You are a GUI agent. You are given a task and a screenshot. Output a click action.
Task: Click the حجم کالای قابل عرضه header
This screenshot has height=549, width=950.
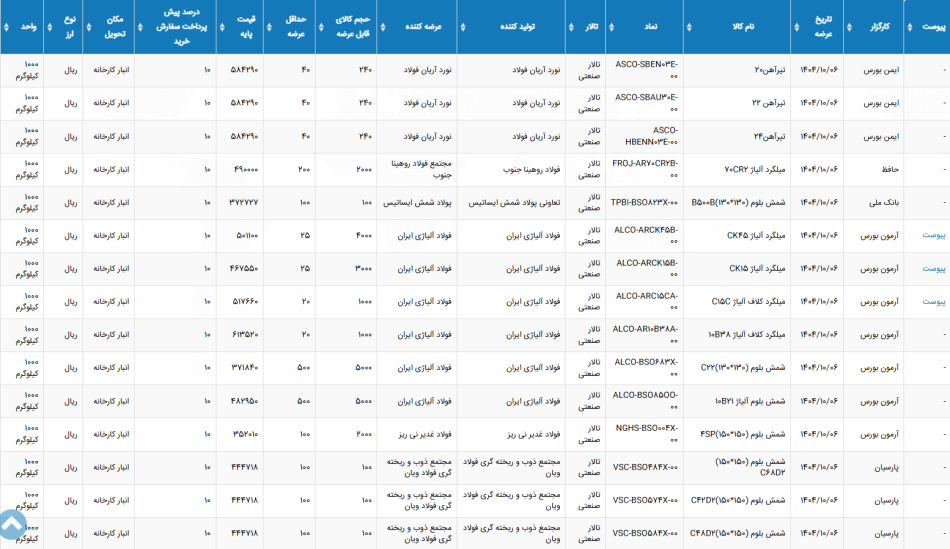point(353,27)
